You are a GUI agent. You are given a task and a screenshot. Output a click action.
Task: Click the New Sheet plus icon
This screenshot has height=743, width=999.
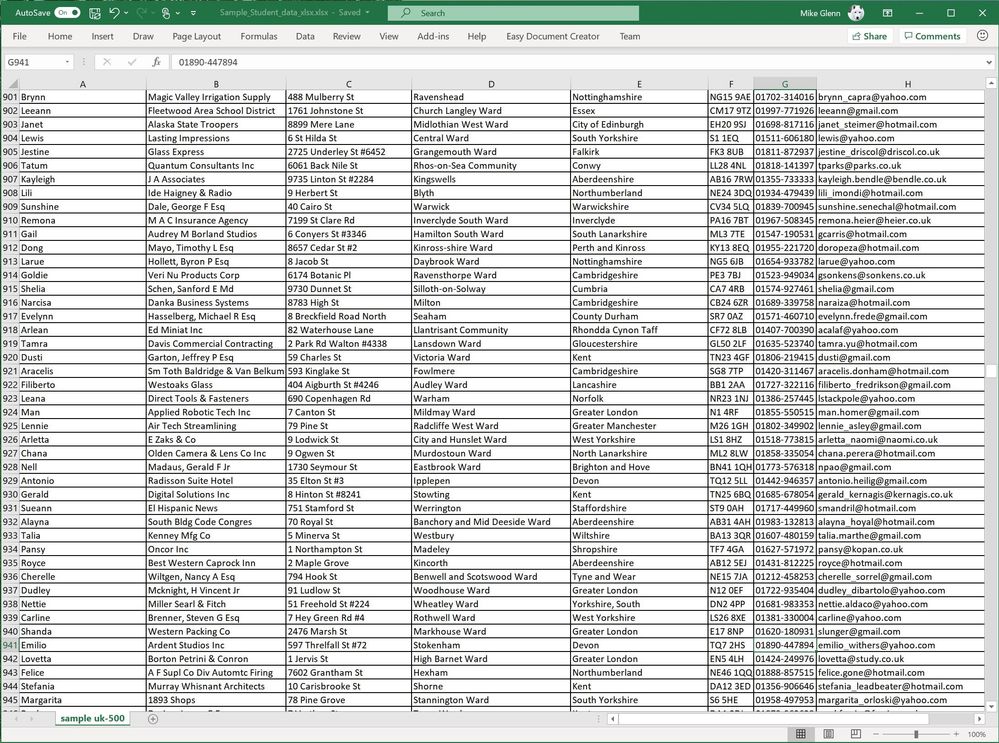pyautogui.click(x=153, y=719)
